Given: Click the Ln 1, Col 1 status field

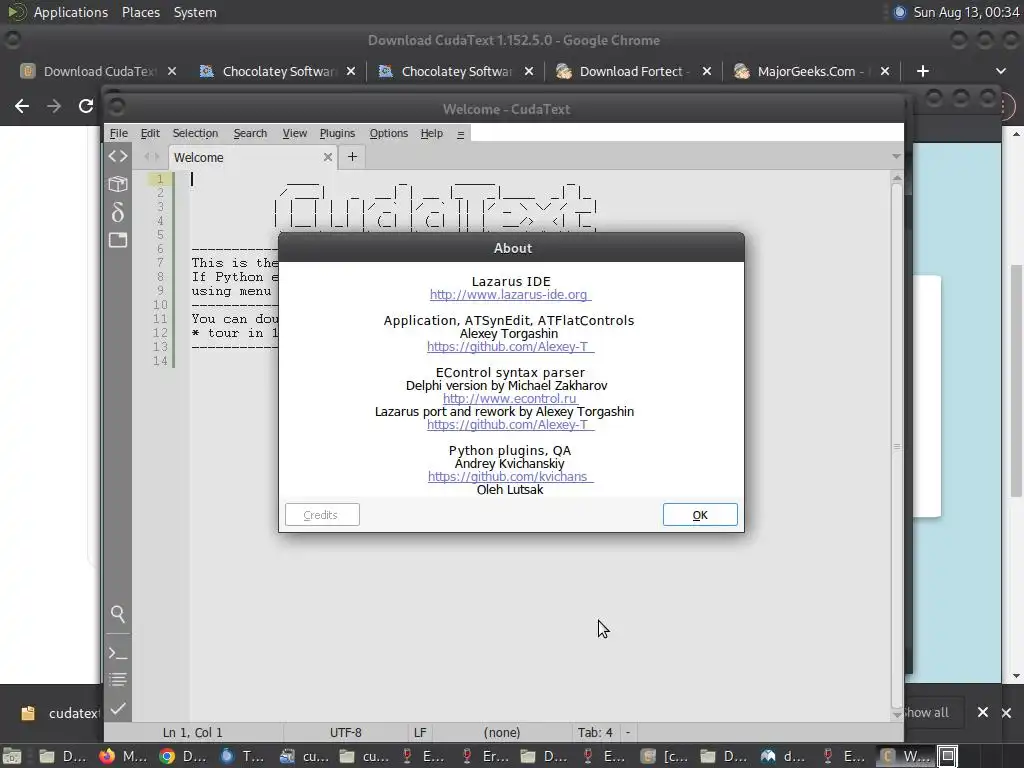Looking at the screenshot, I should tap(193, 733).
